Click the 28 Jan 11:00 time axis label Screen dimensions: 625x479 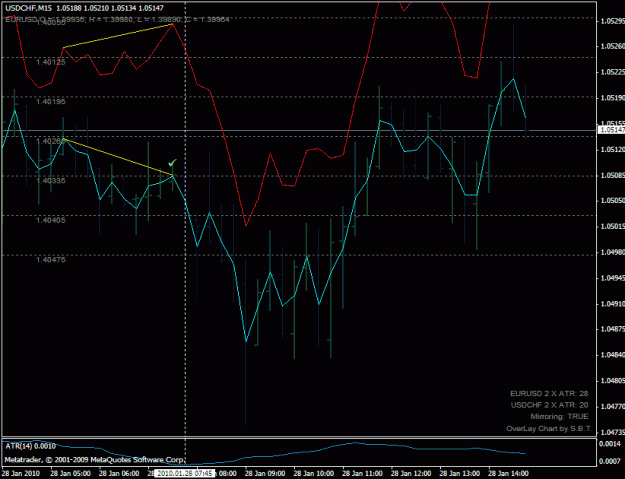pos(362,473)
